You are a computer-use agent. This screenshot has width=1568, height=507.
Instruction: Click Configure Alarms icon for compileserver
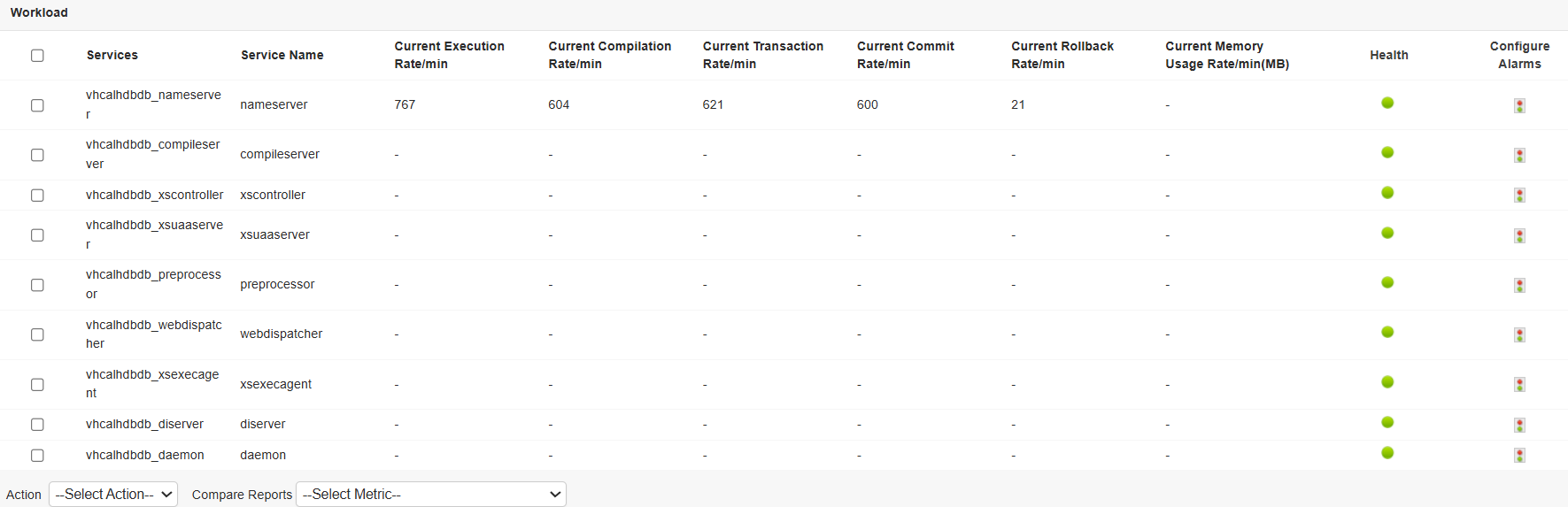[1519, 155]
